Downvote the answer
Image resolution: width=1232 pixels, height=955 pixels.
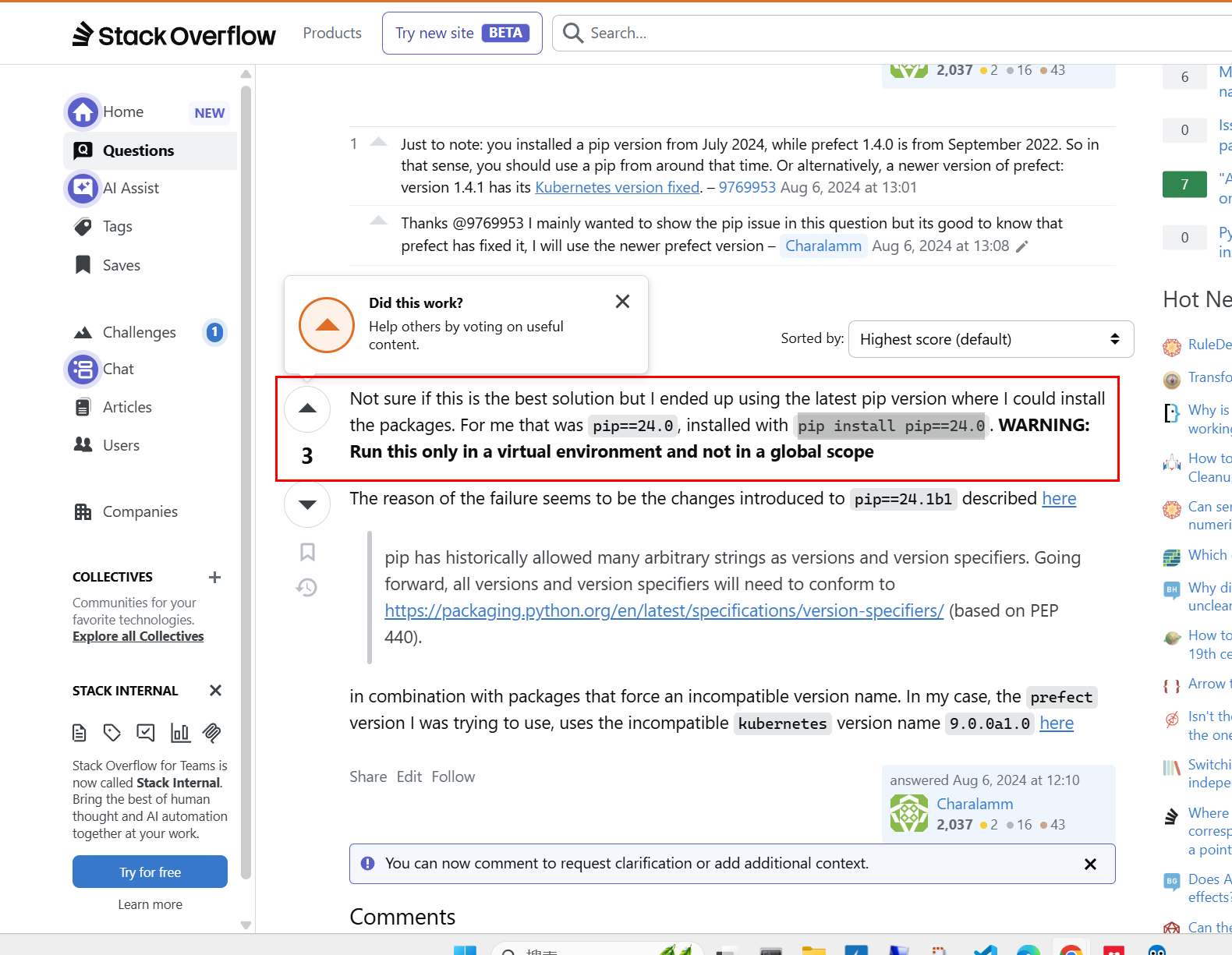[x=307, y=504]
